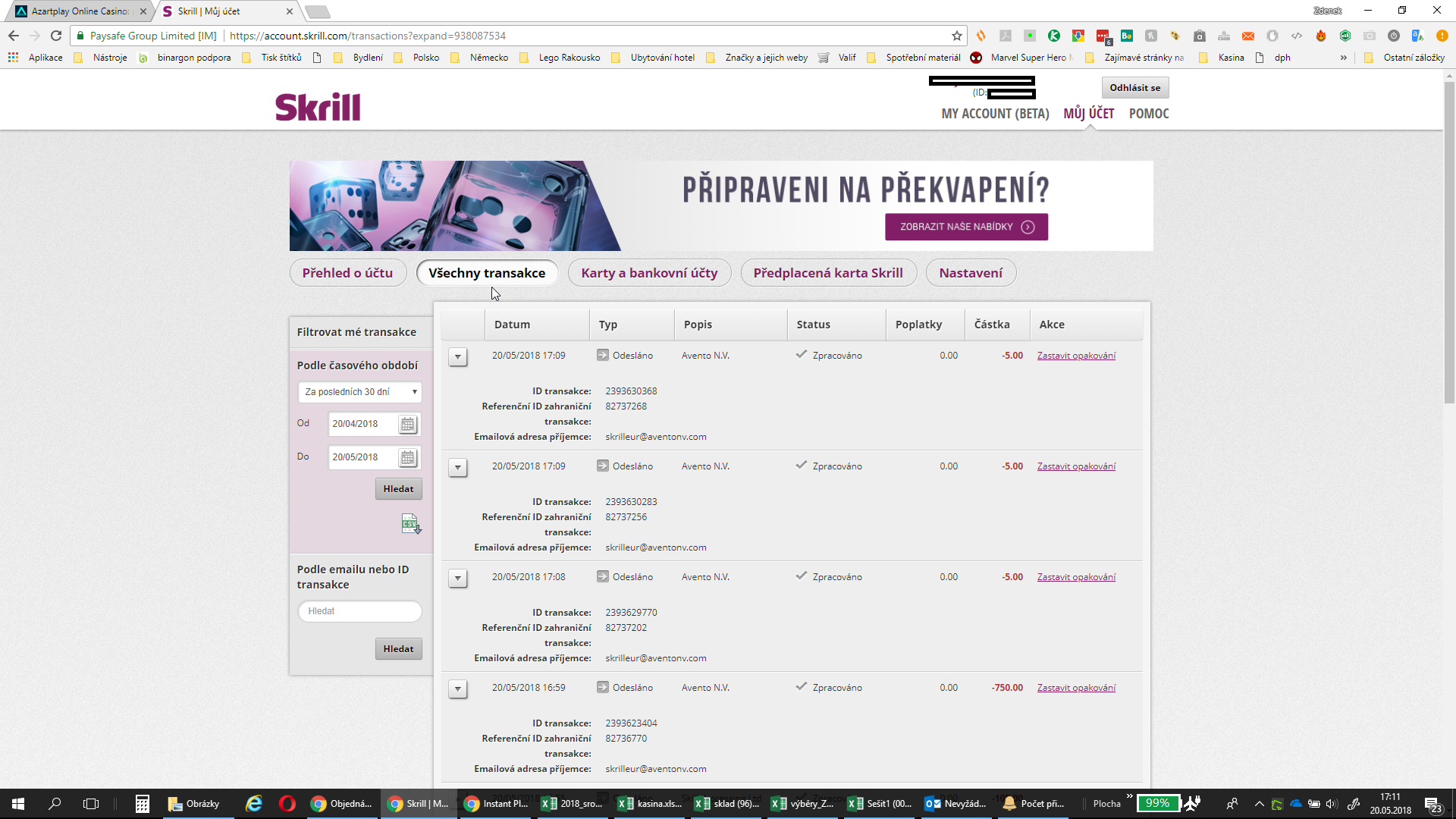Click Hledat under email or ID search

[398, 649]
